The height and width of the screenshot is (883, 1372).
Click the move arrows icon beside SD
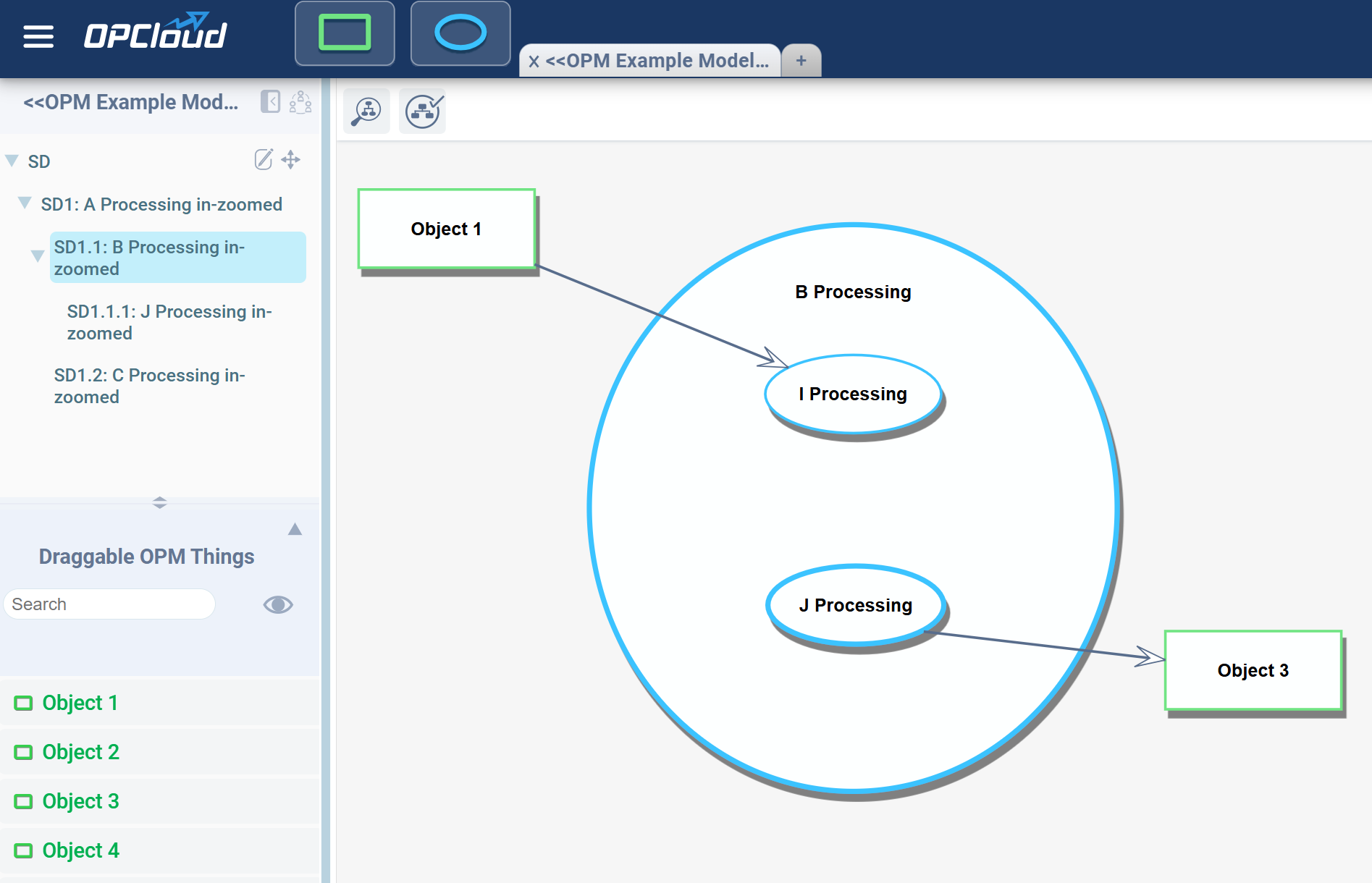point(291,159)
